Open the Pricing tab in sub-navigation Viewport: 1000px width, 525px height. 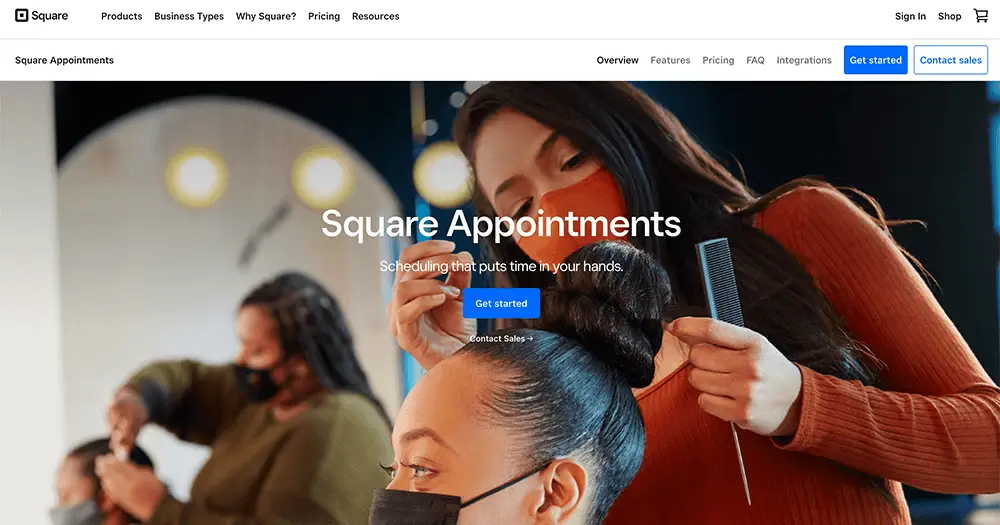pos(718,60)
